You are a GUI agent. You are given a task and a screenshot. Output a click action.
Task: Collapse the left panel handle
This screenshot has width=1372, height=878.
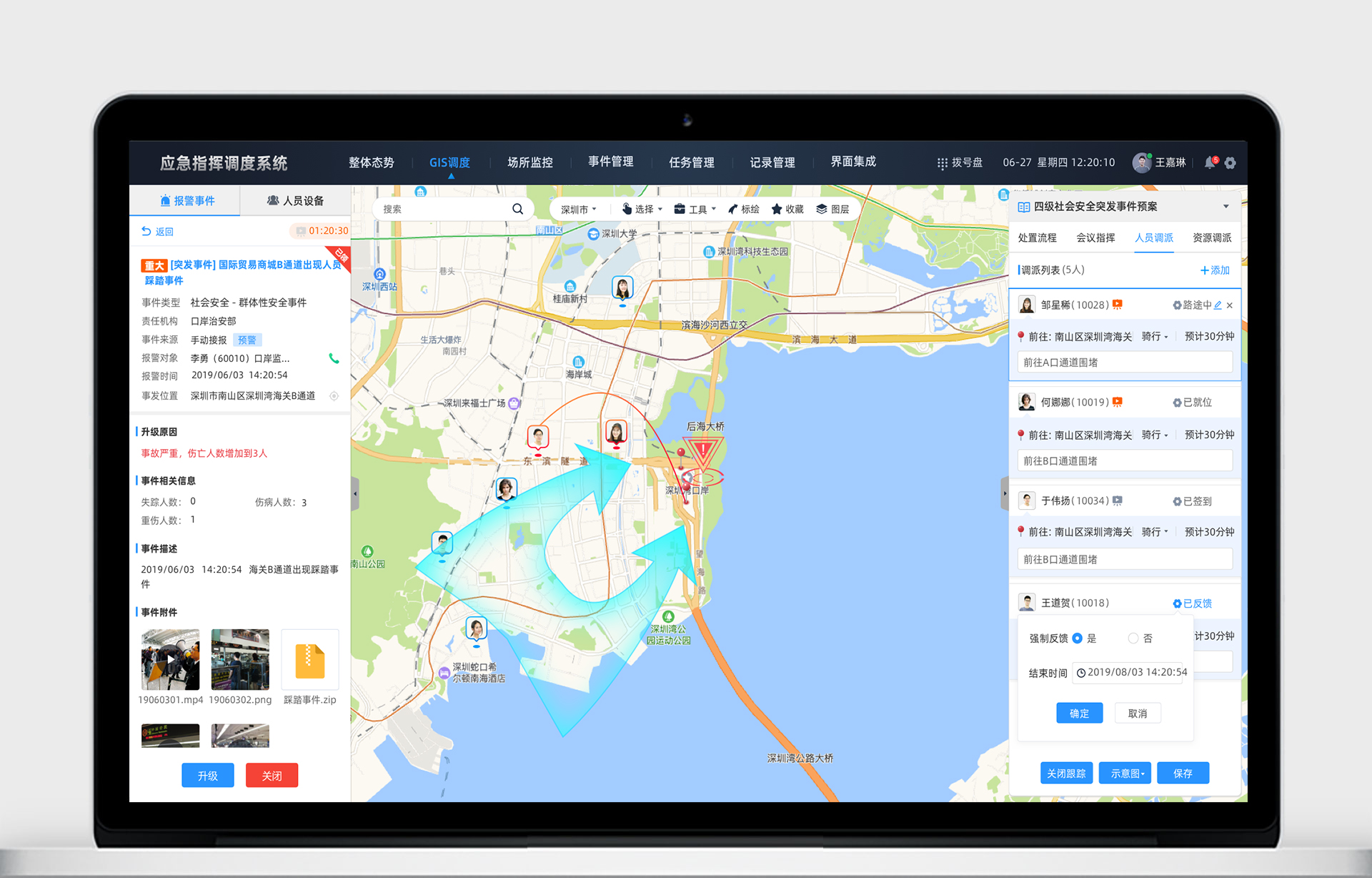tap(354, 493)
